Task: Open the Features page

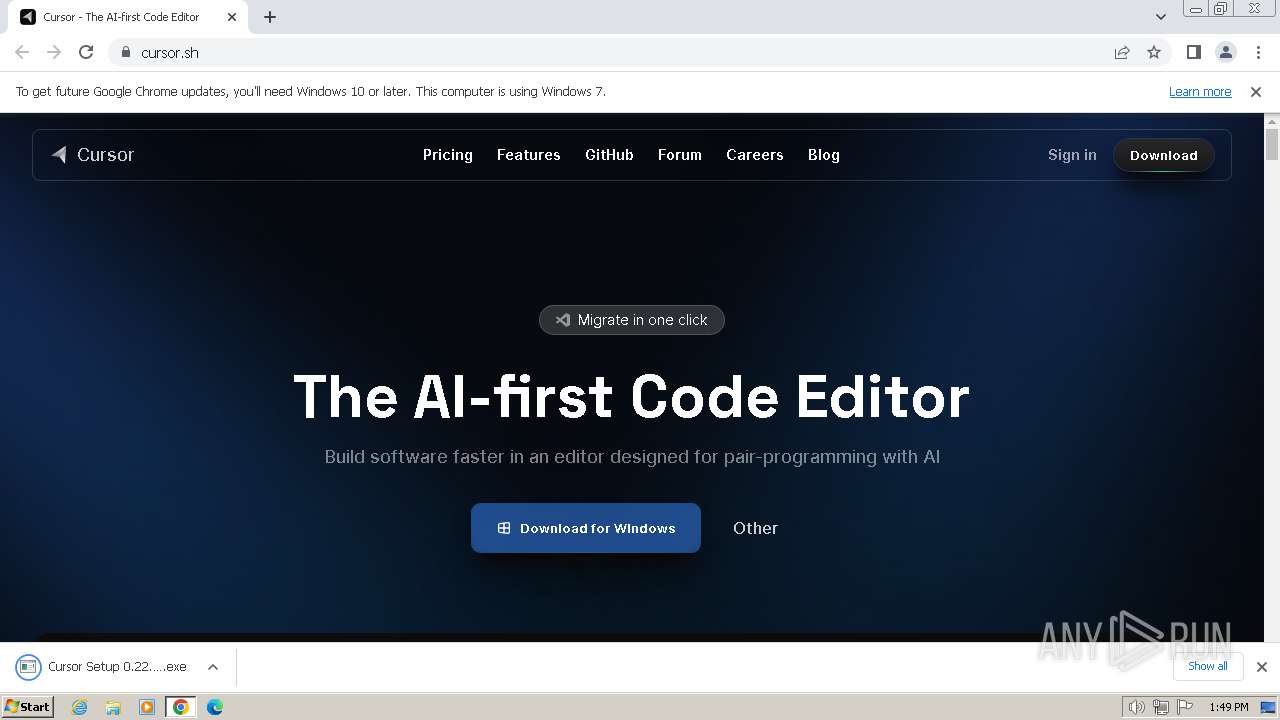Action: click(x=528, y=155)
